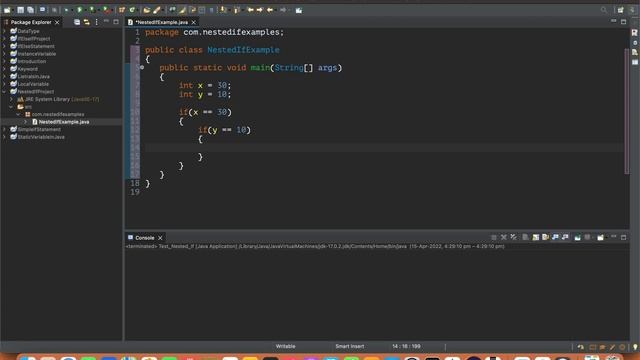Toggle Show Console on Standard Out
Screen dimensions: 640x360
coord(555,237)
